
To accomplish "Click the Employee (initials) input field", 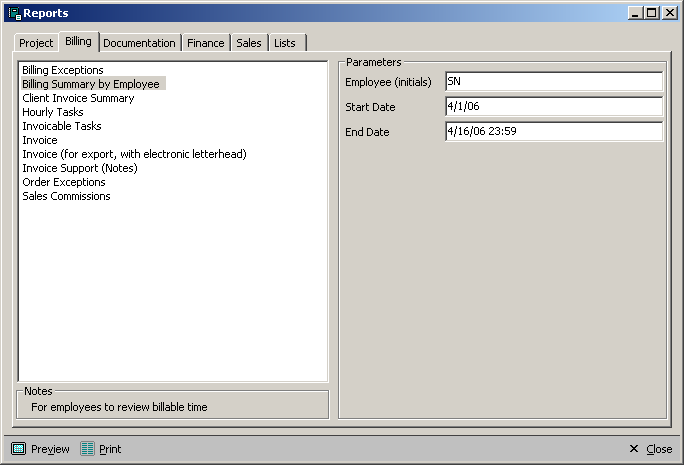I will (553, 81).
